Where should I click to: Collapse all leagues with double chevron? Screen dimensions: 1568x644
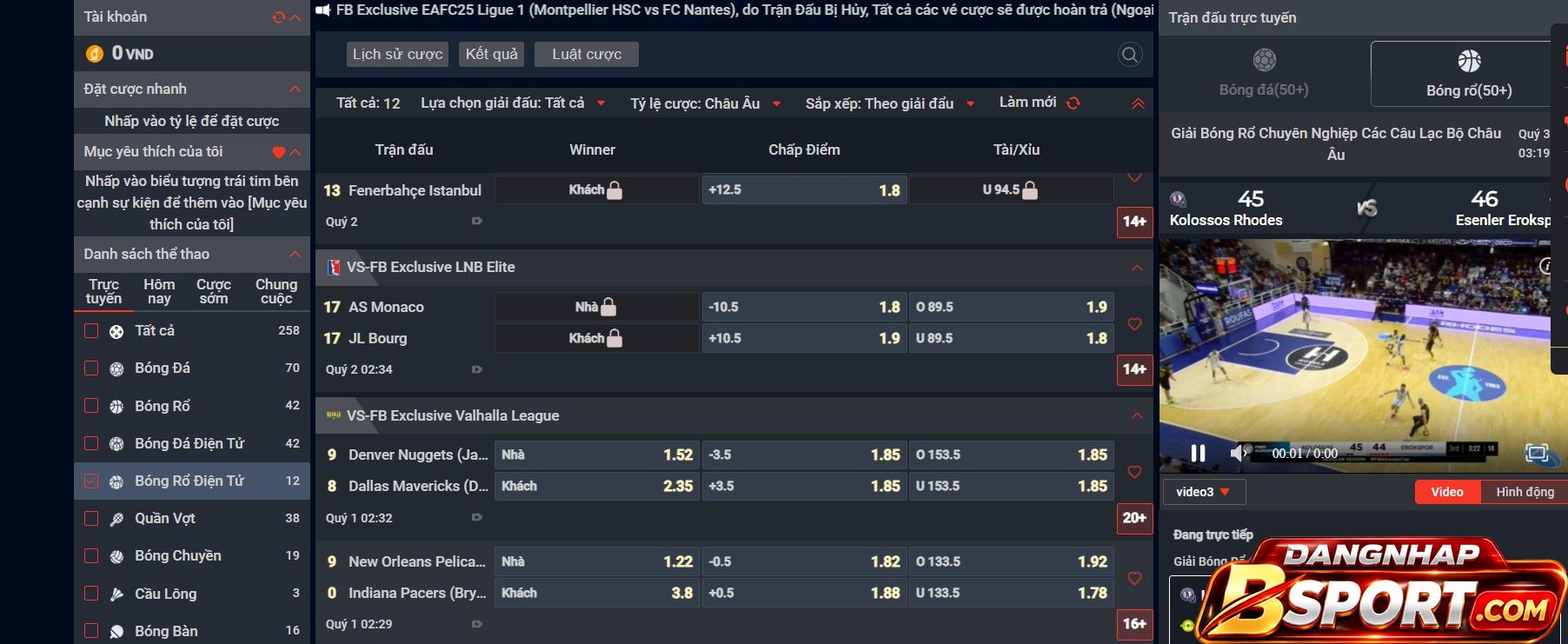point(1138,103)
